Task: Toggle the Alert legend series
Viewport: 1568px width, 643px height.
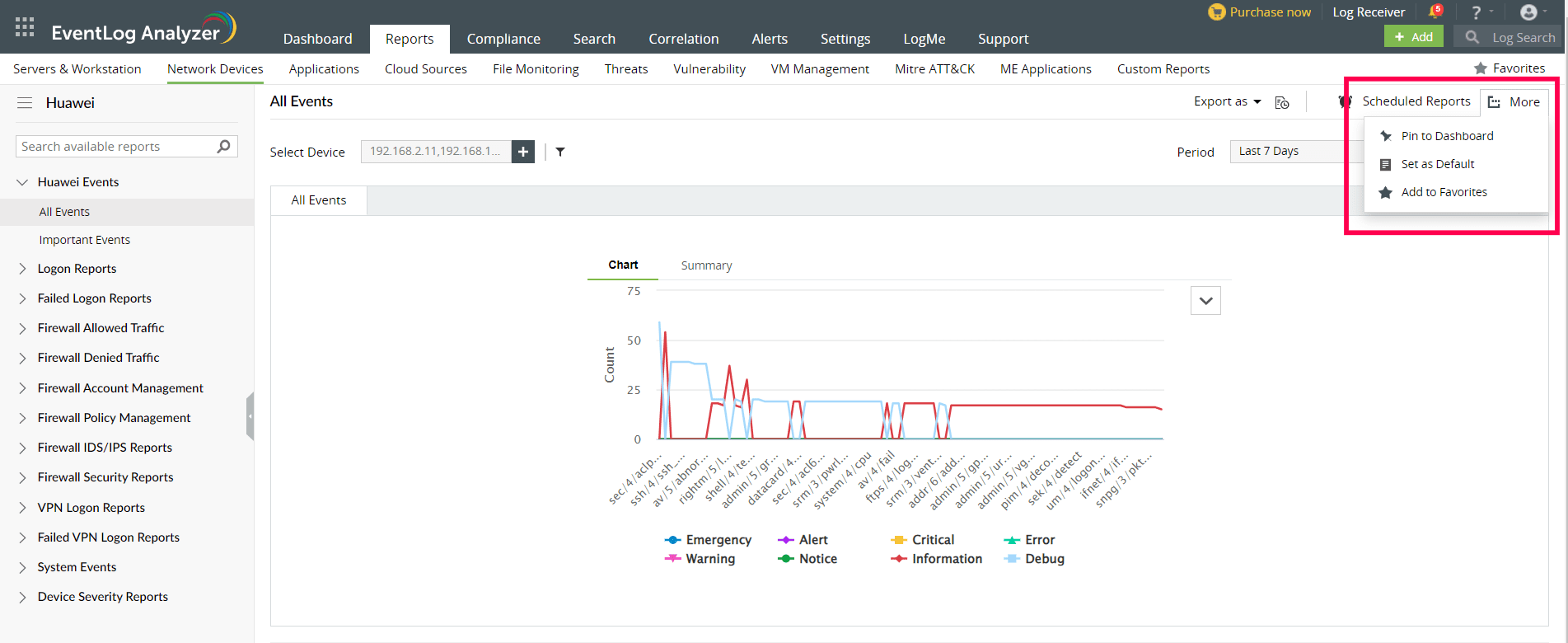Action: pyautogui.click(x=803, y=540)
